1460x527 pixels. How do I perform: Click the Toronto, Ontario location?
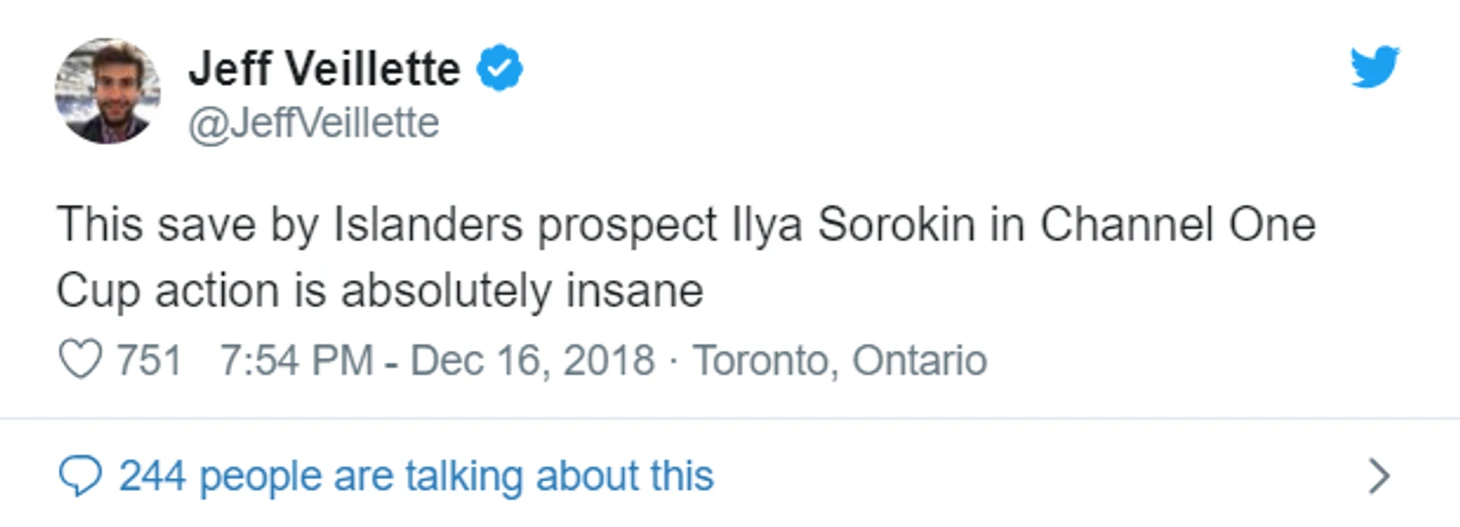[x=840, y=360]
